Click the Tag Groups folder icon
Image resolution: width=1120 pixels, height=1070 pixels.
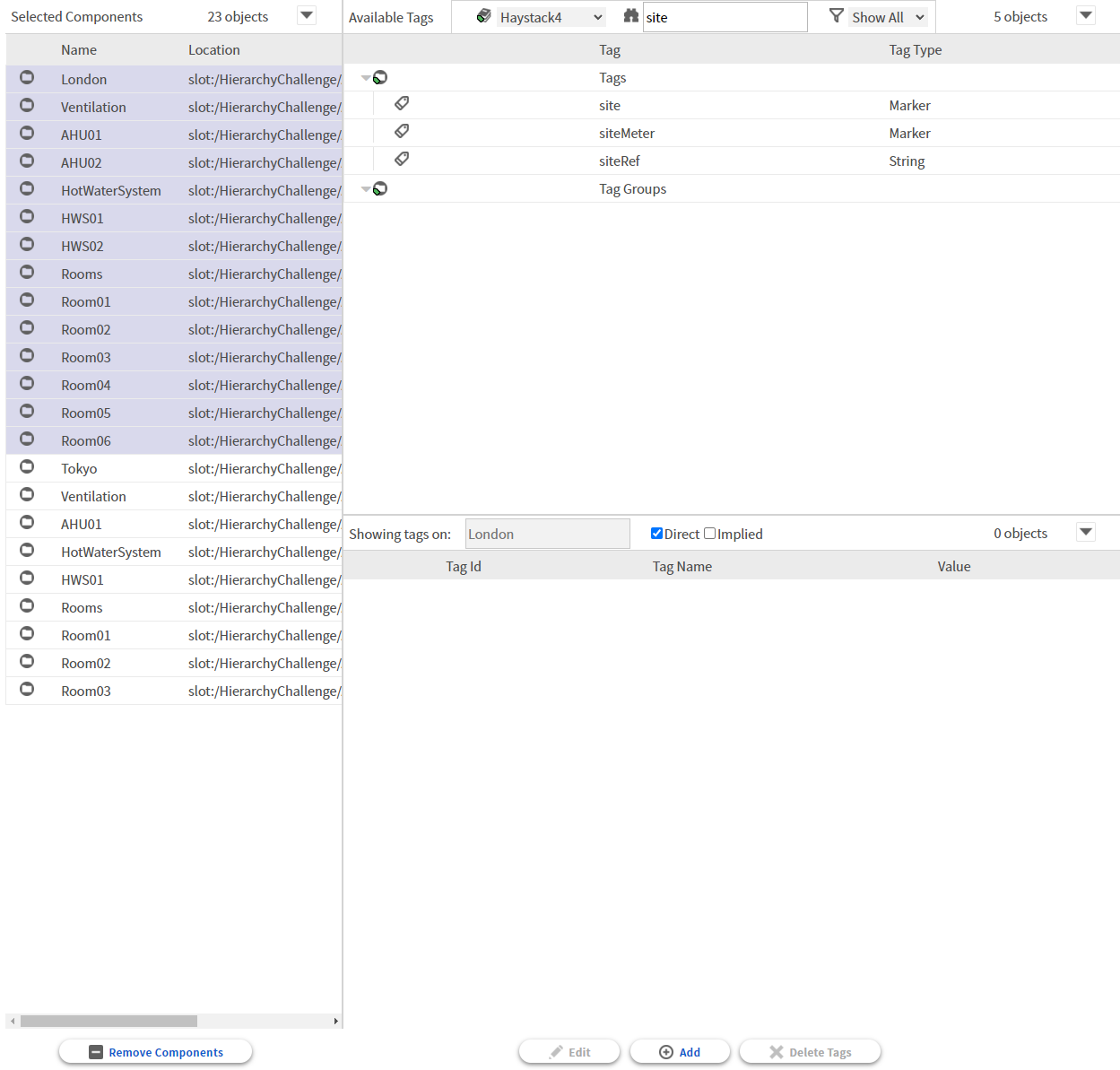pyautogui.click(x=380, y=188)
